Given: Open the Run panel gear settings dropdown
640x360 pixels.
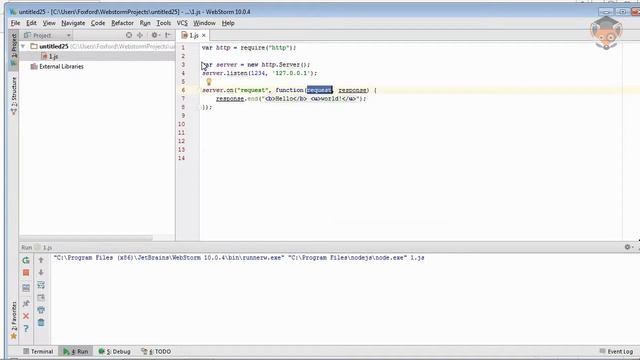Looking at the screenshot, I should pos(629,247).
